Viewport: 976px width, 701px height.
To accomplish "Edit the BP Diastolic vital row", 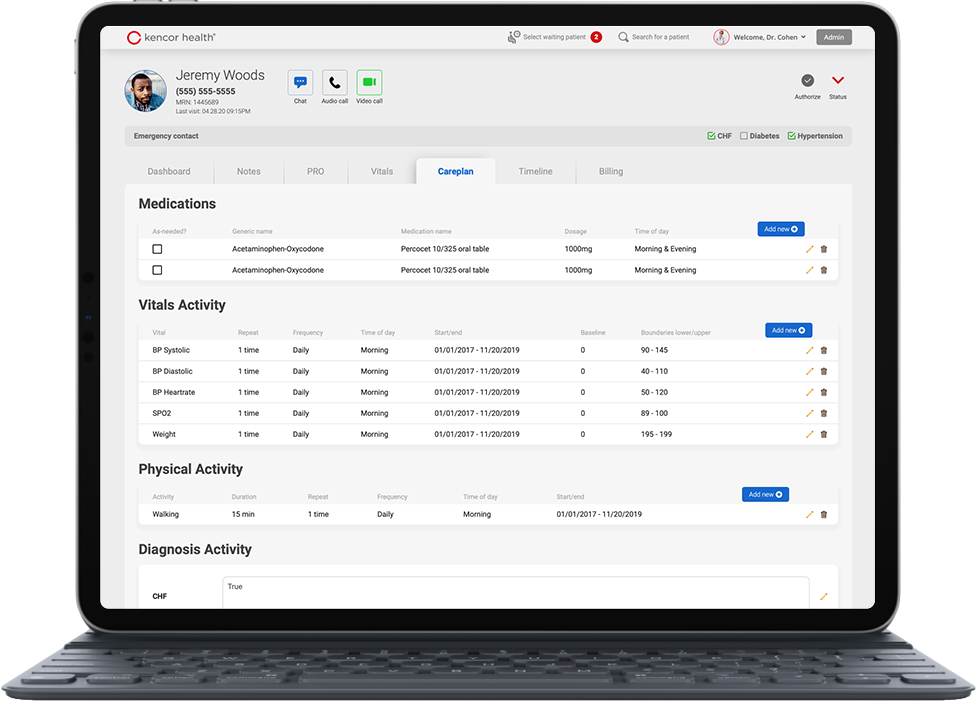I will pos(809,372).
